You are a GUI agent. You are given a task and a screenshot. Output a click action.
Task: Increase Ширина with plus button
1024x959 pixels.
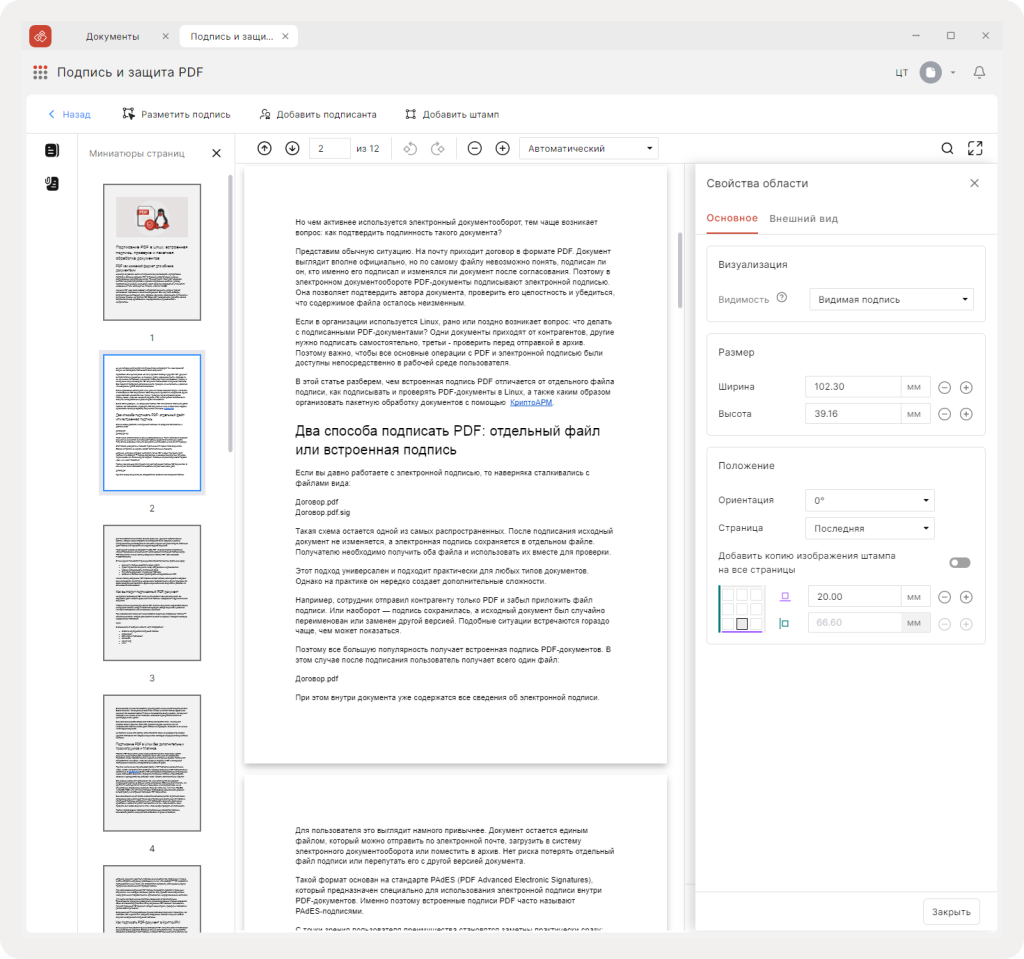click(967, 387)
